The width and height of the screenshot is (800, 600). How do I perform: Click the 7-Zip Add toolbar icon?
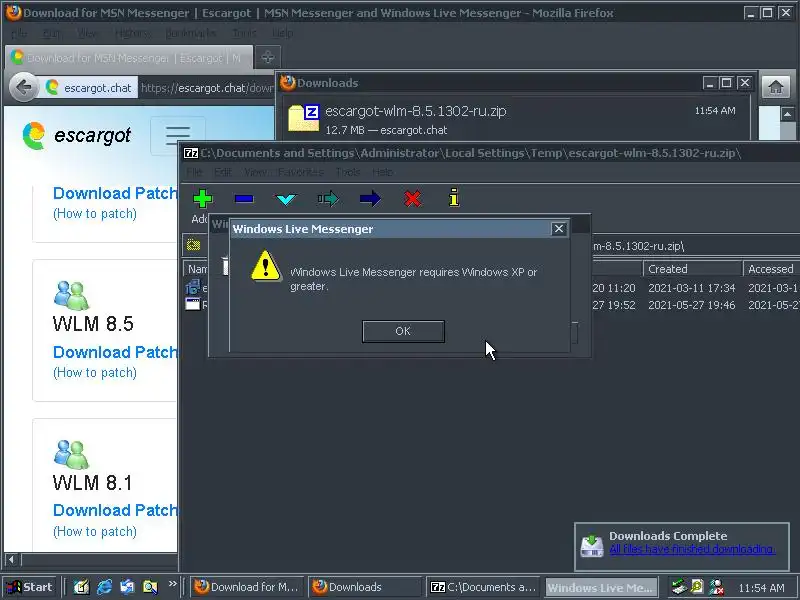tap(203, 198)
